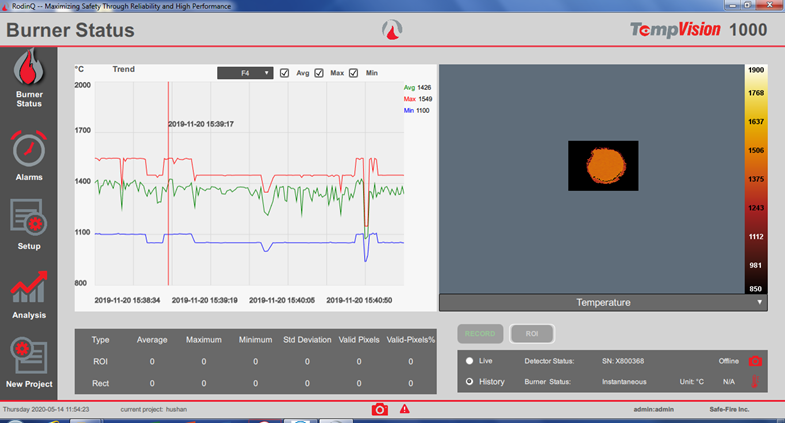Select the History radio button
This screenshot has height=423, width=785.
[x=470, y=381]
